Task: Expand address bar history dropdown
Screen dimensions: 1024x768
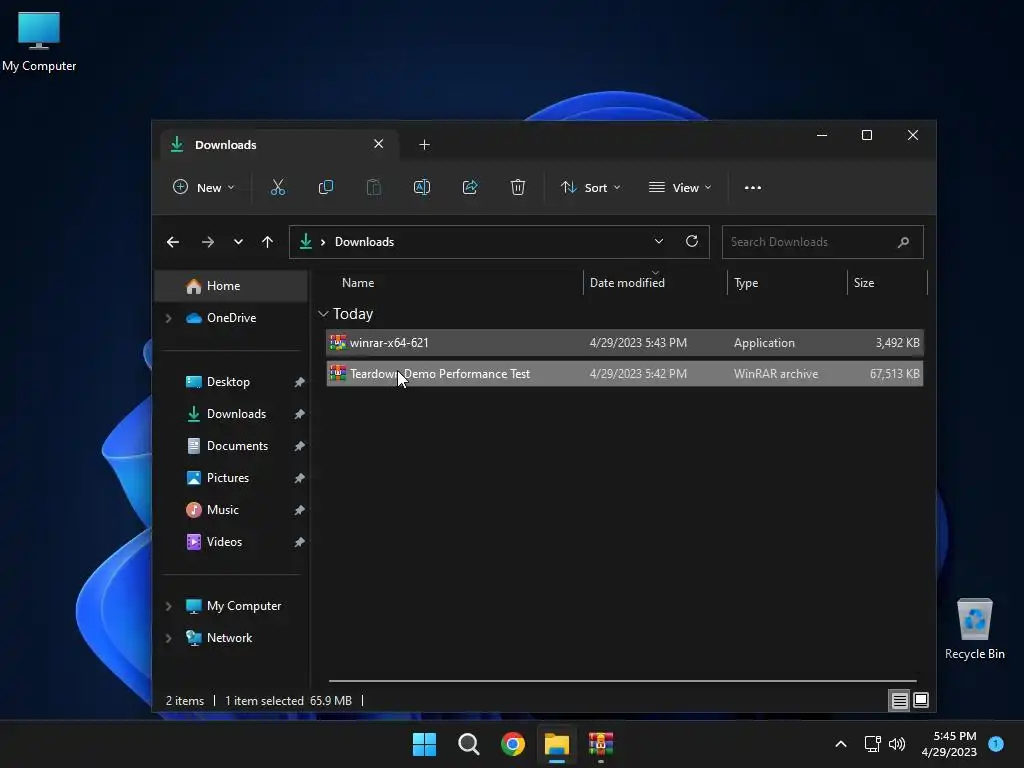Action: 659,242
